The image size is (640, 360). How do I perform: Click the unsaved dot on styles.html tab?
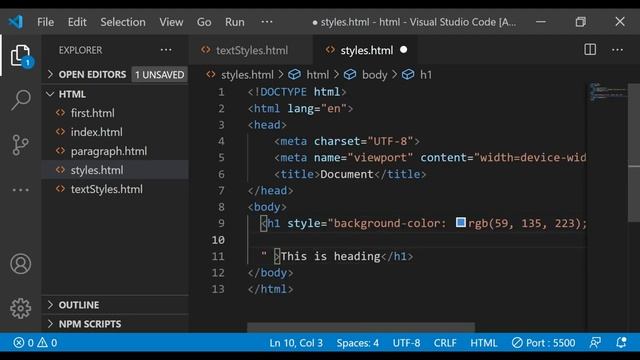tap(404, 50)
